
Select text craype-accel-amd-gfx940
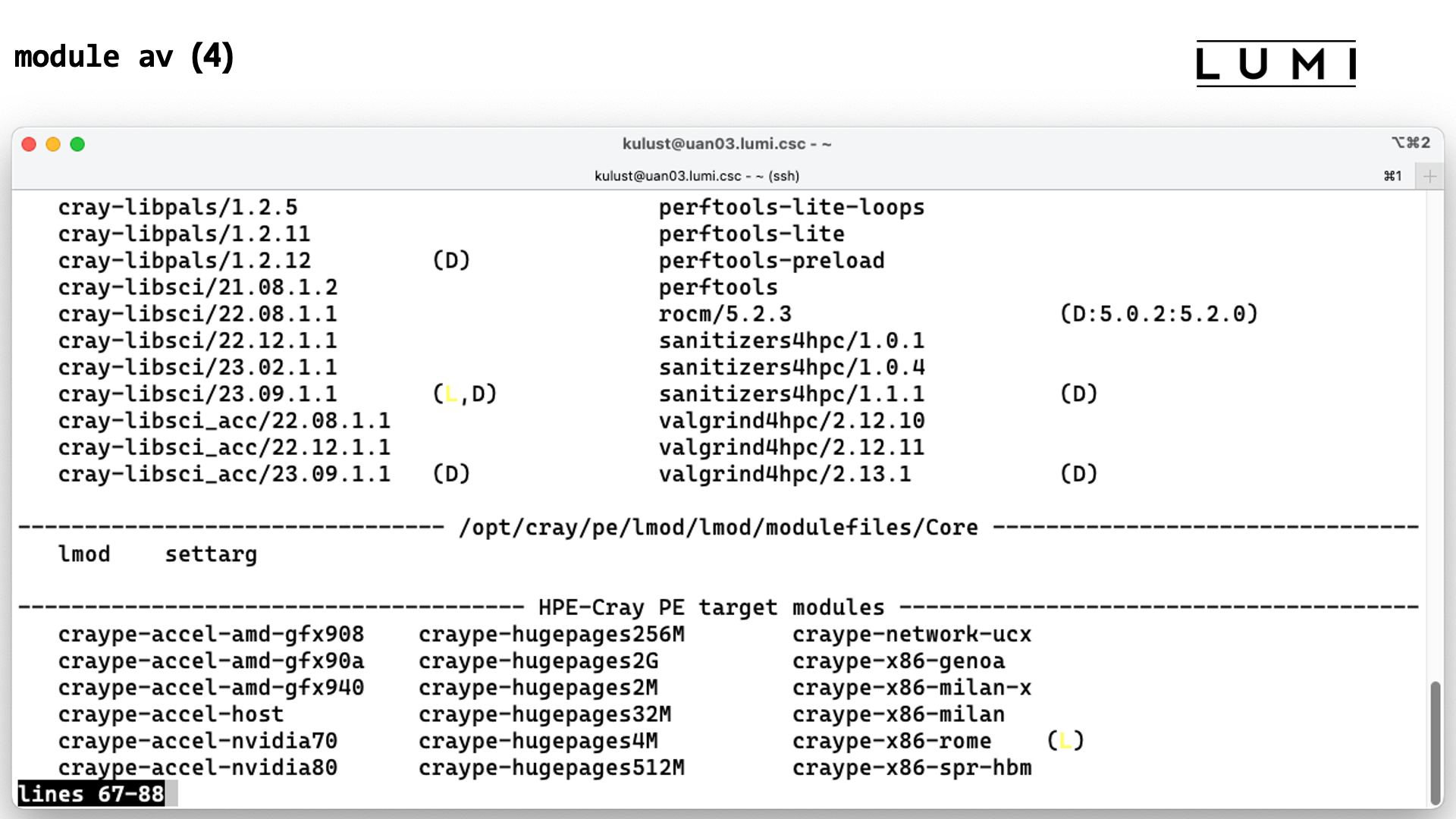click(211, 688)
